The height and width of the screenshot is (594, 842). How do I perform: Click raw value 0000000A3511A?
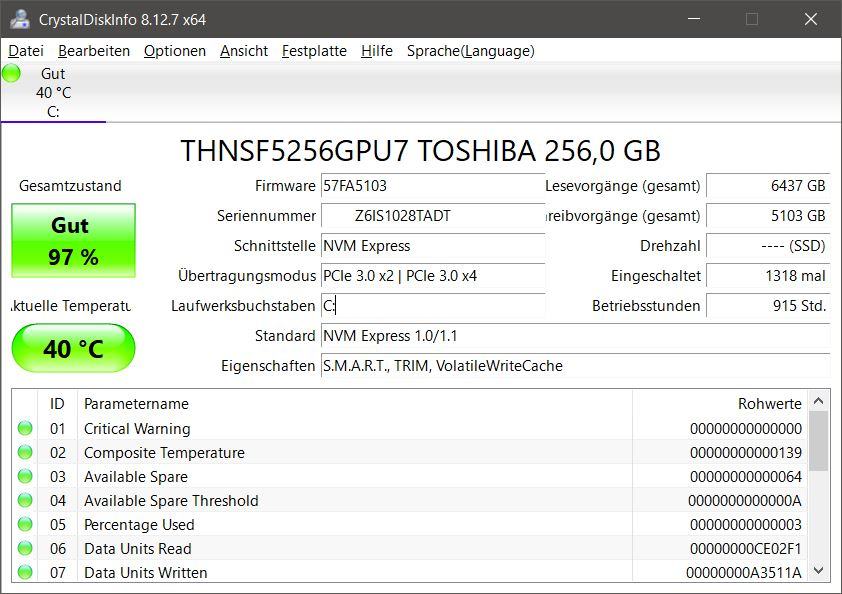click(x=744, y=573)
